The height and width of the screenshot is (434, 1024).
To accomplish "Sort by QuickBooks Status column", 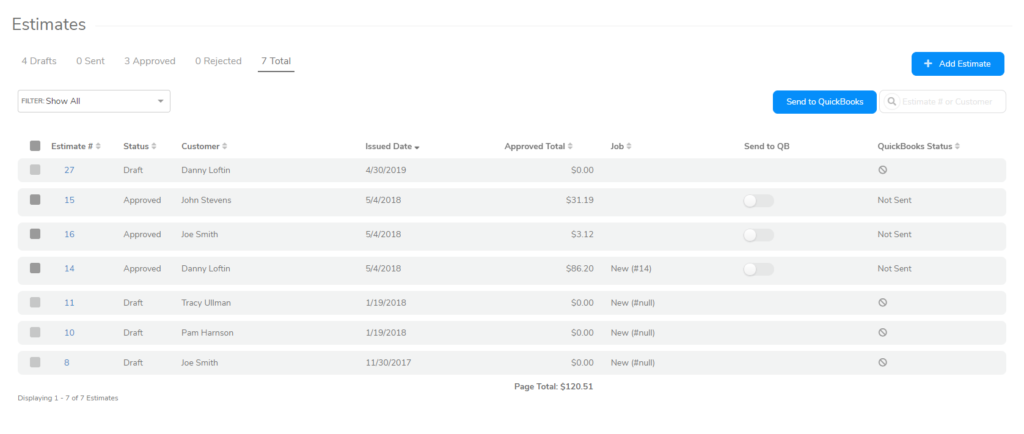I will [x=957, y=147].
